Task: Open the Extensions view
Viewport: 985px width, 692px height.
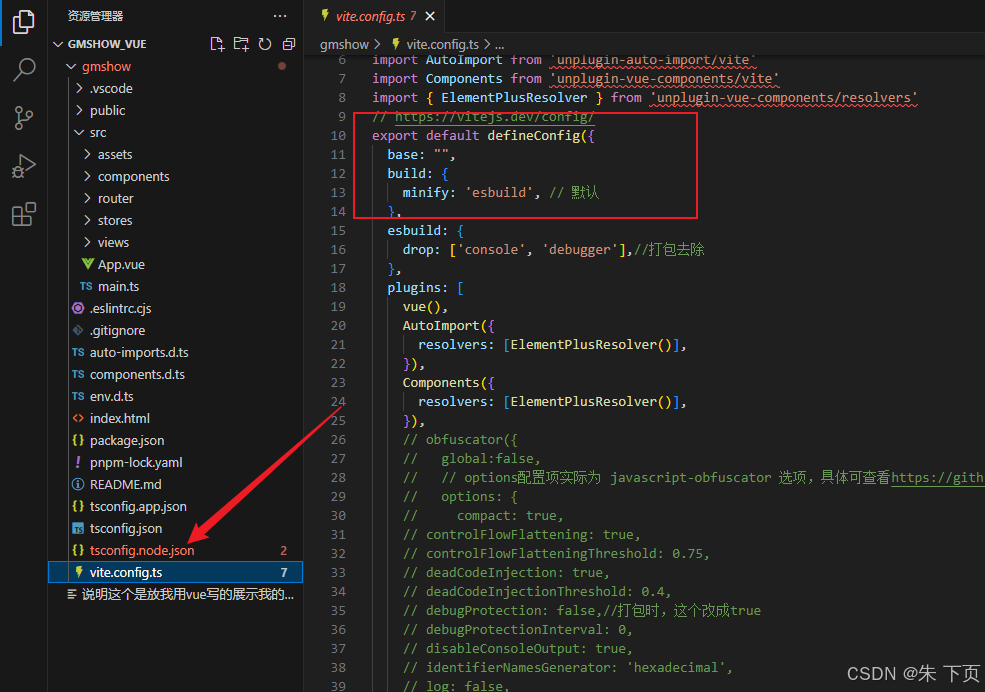Action: click(x=23, y=213)
